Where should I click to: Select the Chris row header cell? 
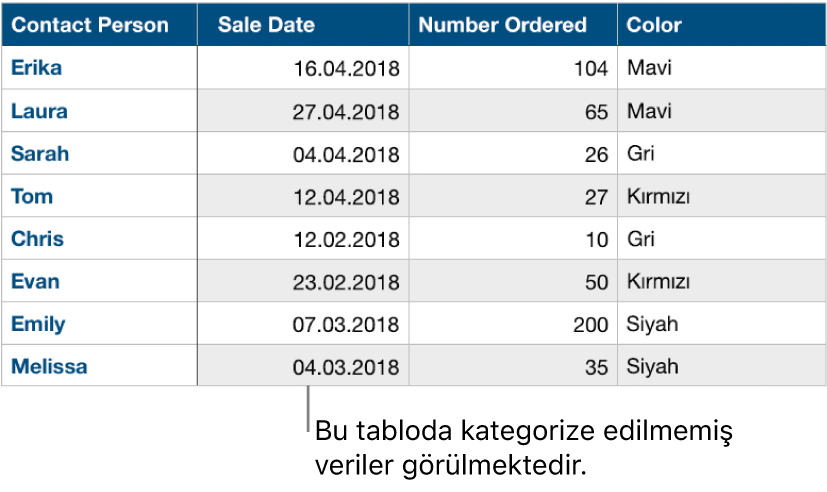click(x=38, y=239)
